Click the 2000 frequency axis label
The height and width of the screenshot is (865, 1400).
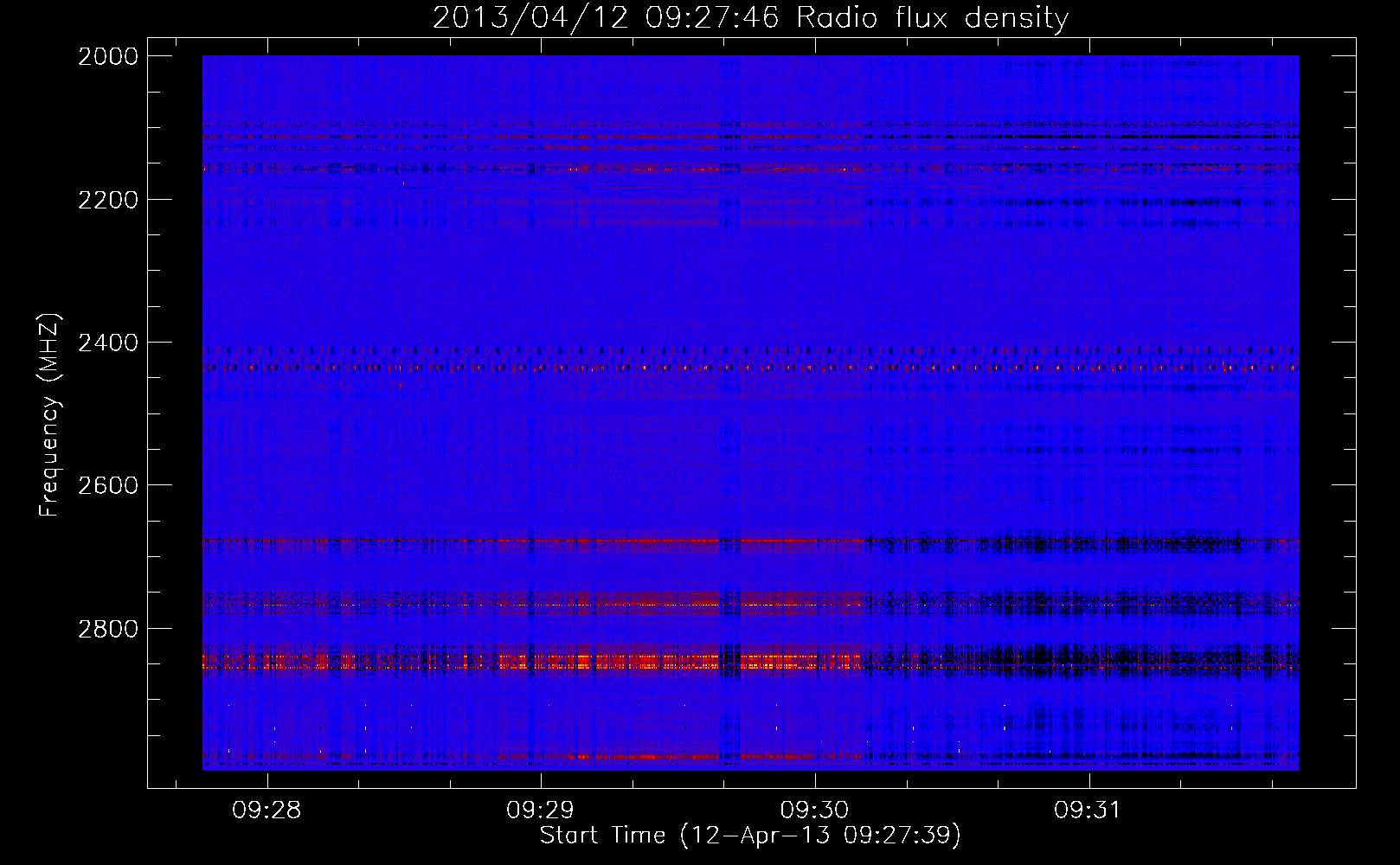coord(108,56)
